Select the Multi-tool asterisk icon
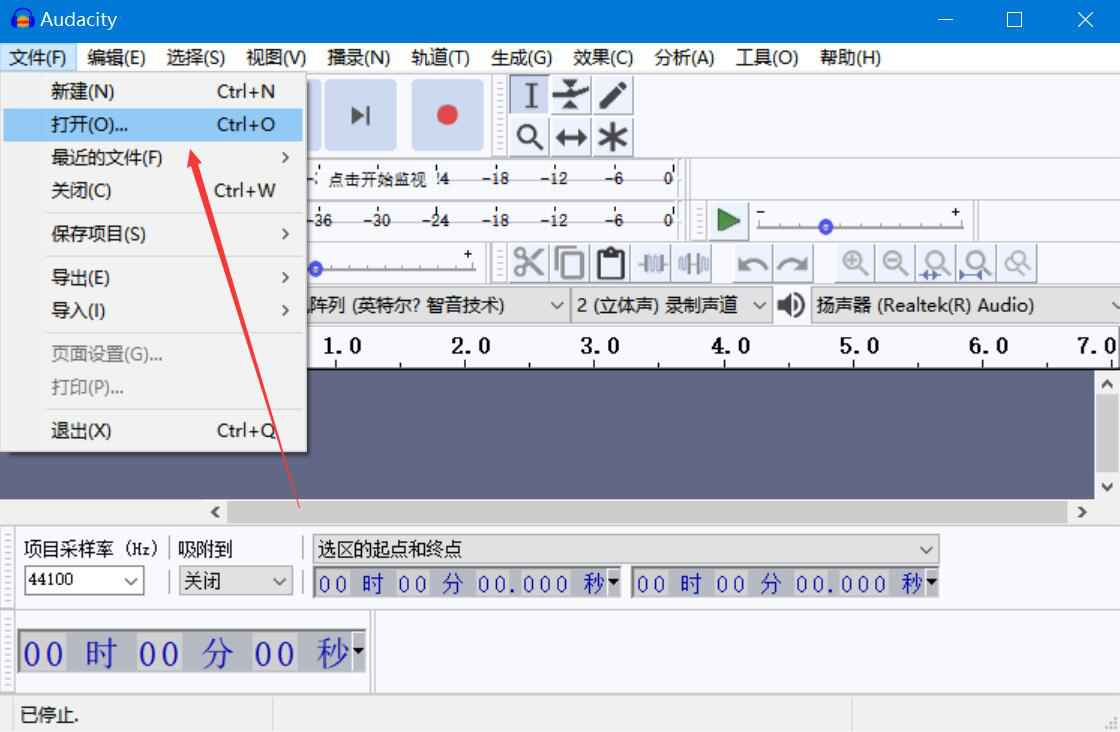 [x=613, y=136]
